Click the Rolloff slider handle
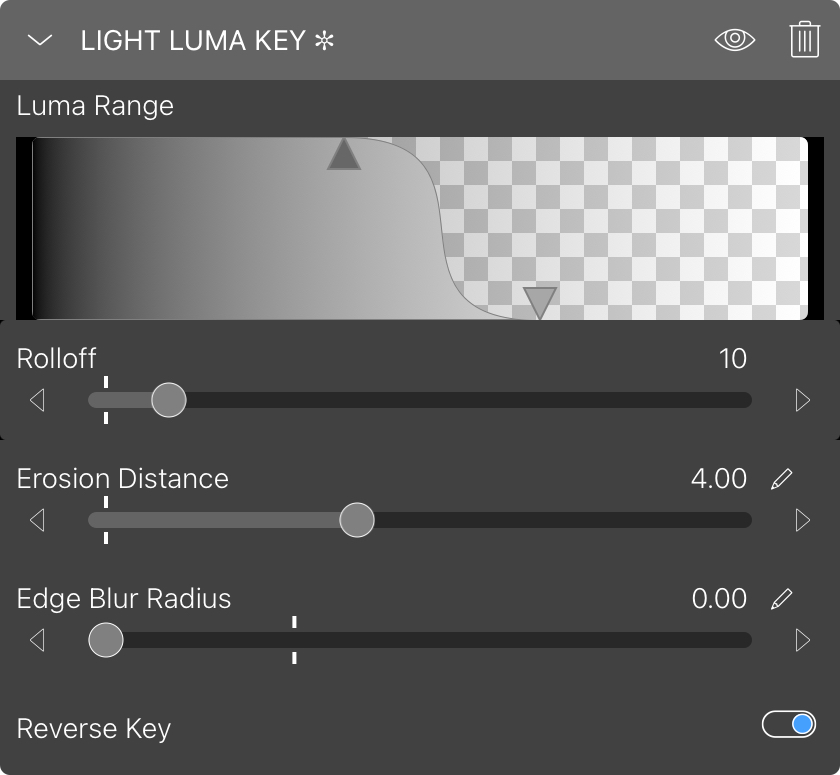The image size is (840, 775). pyautogui.click(x=169, y=400)
